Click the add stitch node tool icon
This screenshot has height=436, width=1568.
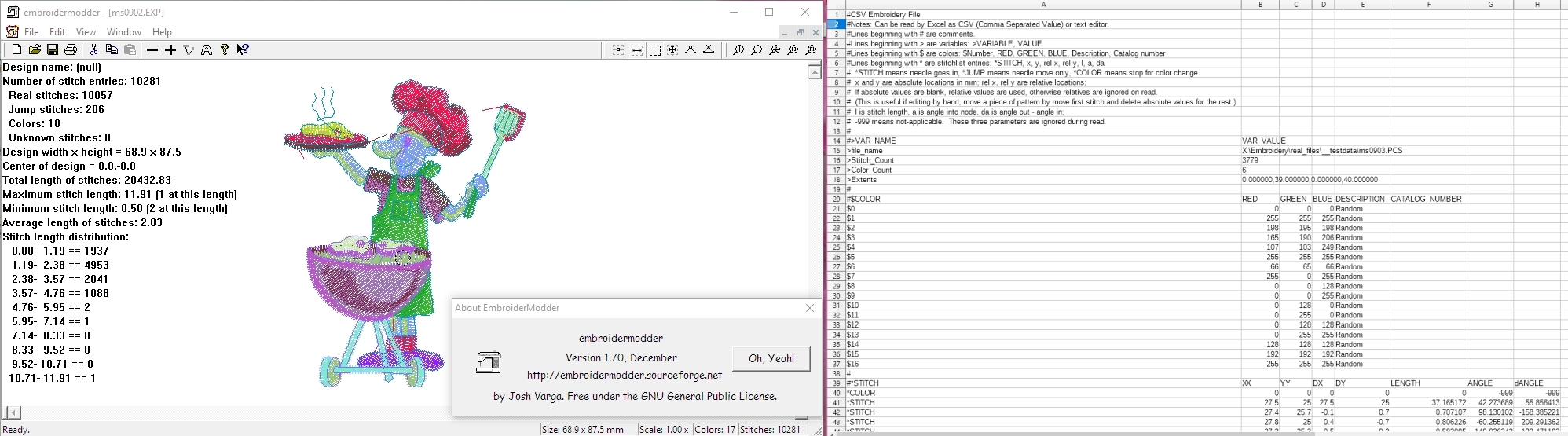tap(691, 49)
